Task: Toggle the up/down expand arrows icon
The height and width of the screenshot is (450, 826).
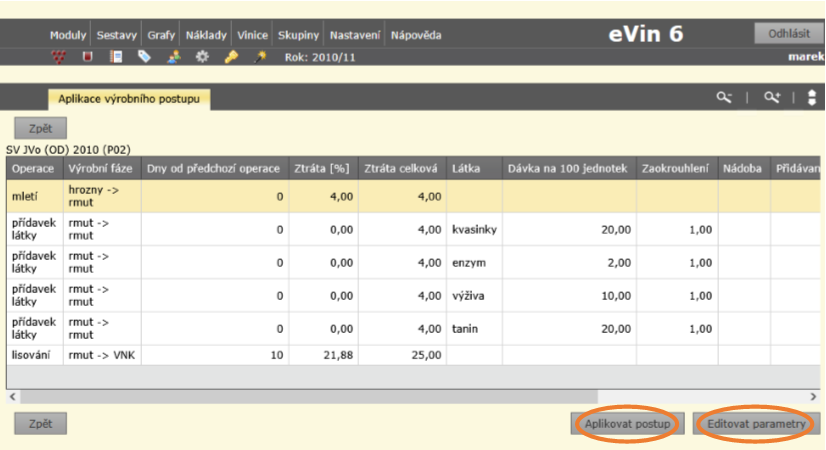Action: pos(812,98)
